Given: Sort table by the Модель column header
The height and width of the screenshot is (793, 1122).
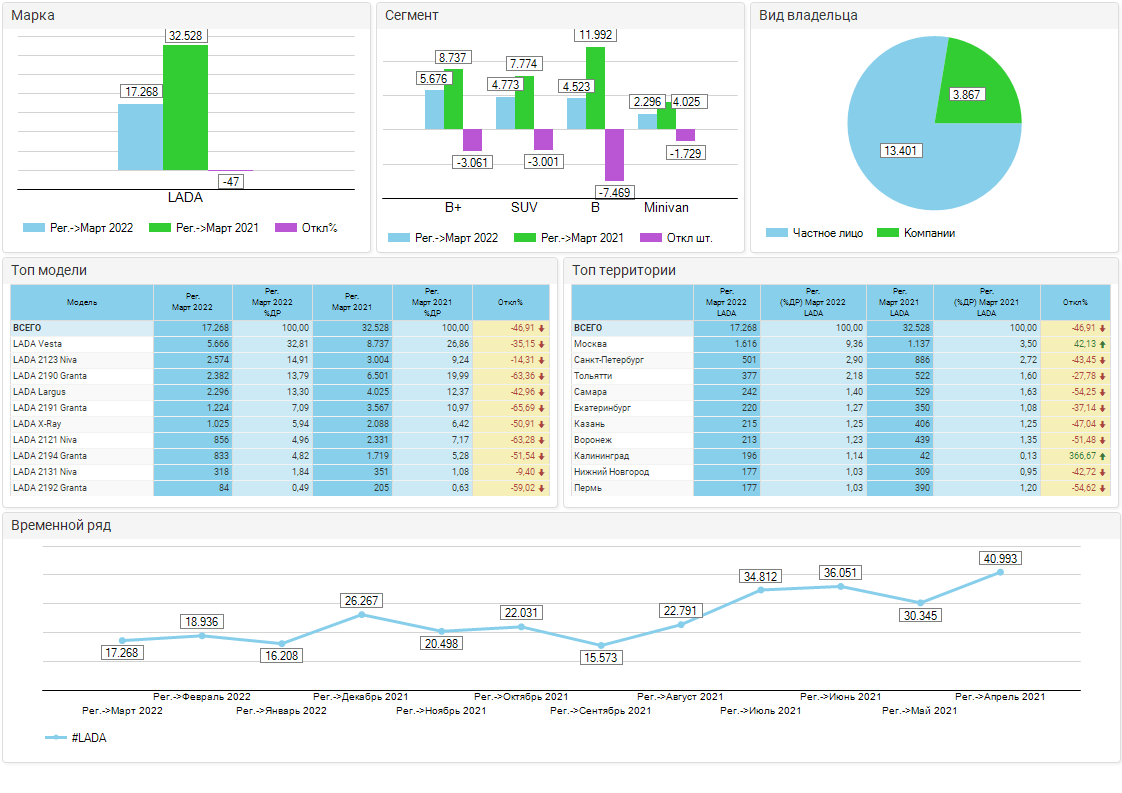Looking at the screenshot, I should (82, 302).
